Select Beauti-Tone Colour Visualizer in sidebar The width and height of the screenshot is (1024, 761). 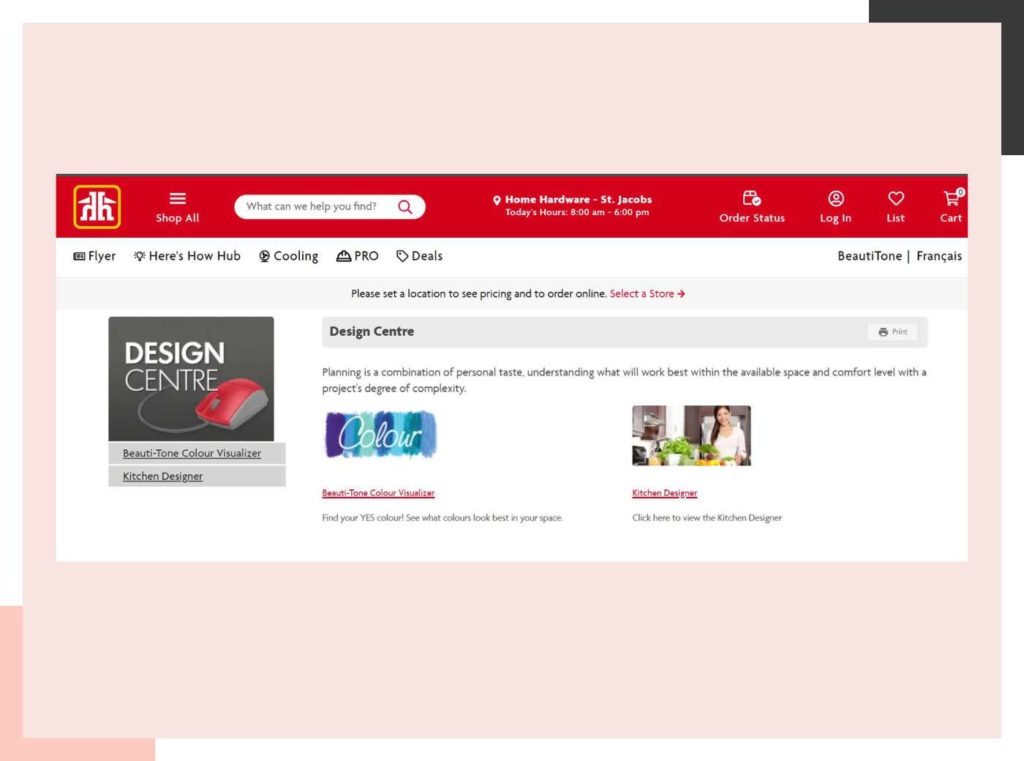(x=192, y=453)
